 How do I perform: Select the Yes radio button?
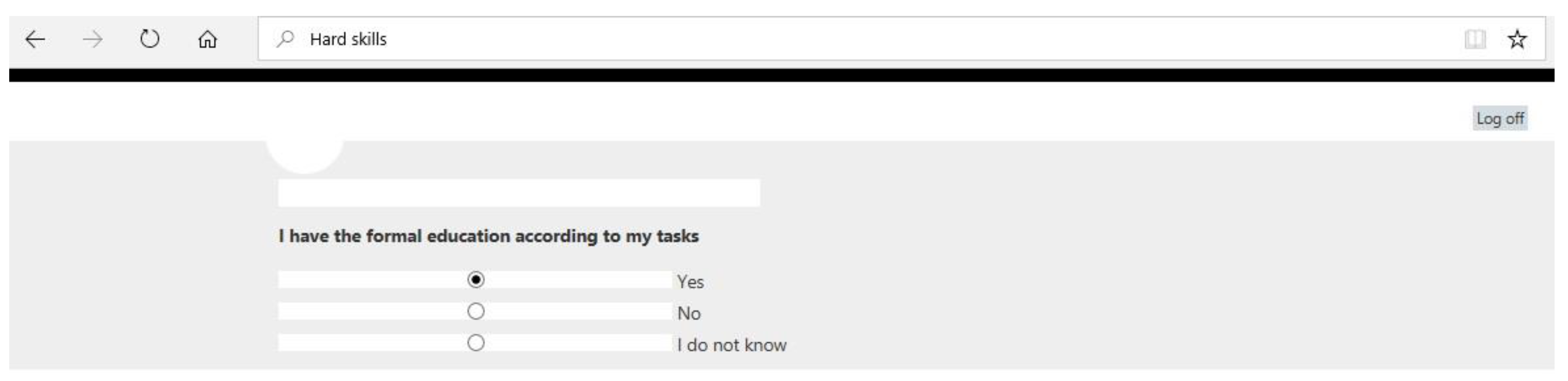(x=476, y=280)
